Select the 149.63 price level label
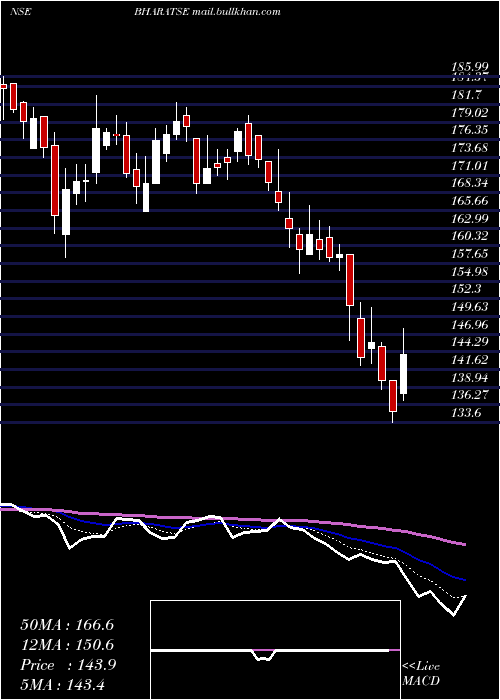Screen dimensions: 500x700 click(470, 307)
